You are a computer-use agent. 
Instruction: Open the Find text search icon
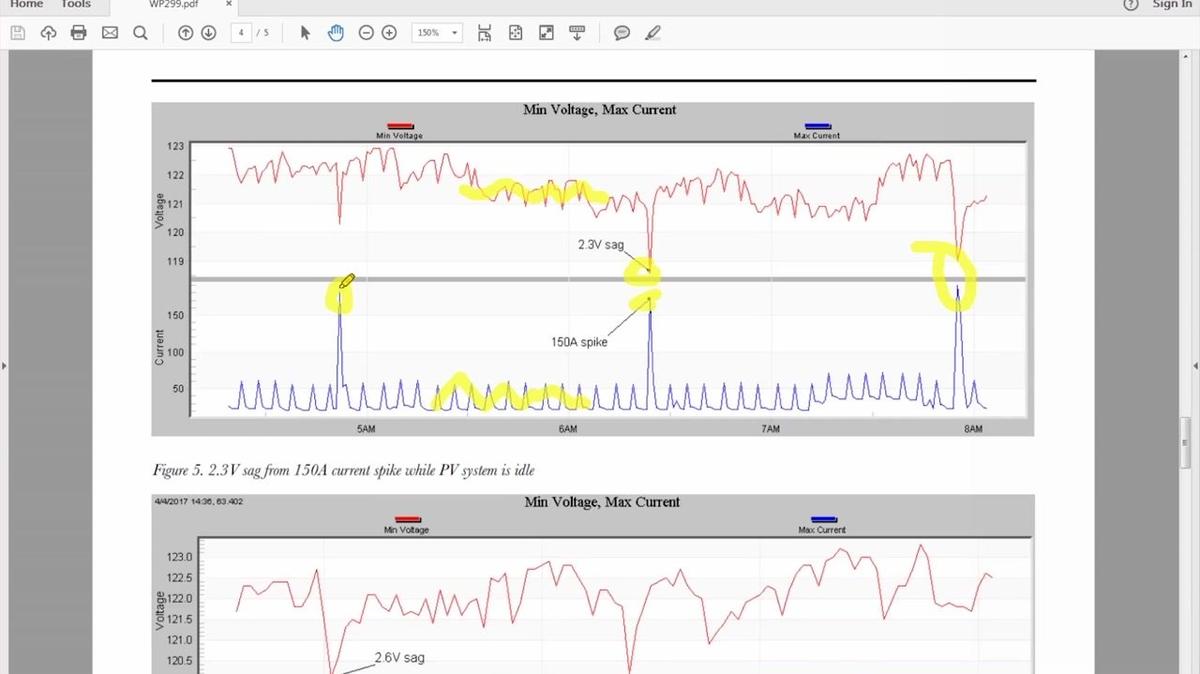[x=140, y=33]
